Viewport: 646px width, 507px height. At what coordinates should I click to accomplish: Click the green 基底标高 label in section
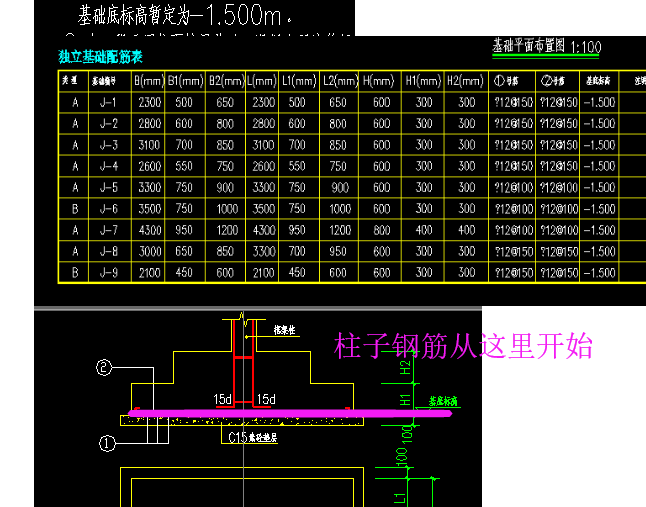[x=443, y=401]
